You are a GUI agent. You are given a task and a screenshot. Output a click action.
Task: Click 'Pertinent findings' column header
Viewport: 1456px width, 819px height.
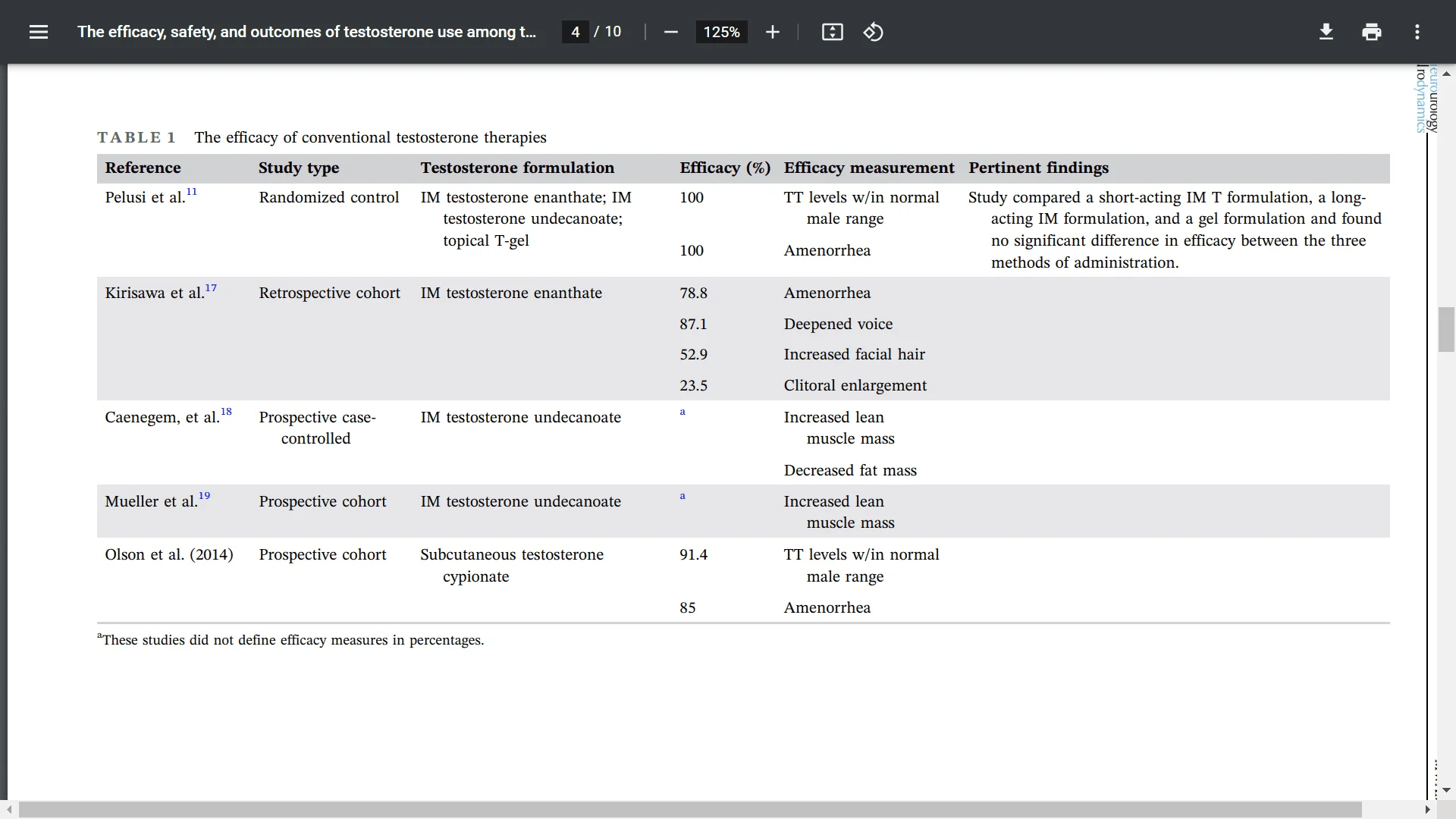(x=1038, y=168)
